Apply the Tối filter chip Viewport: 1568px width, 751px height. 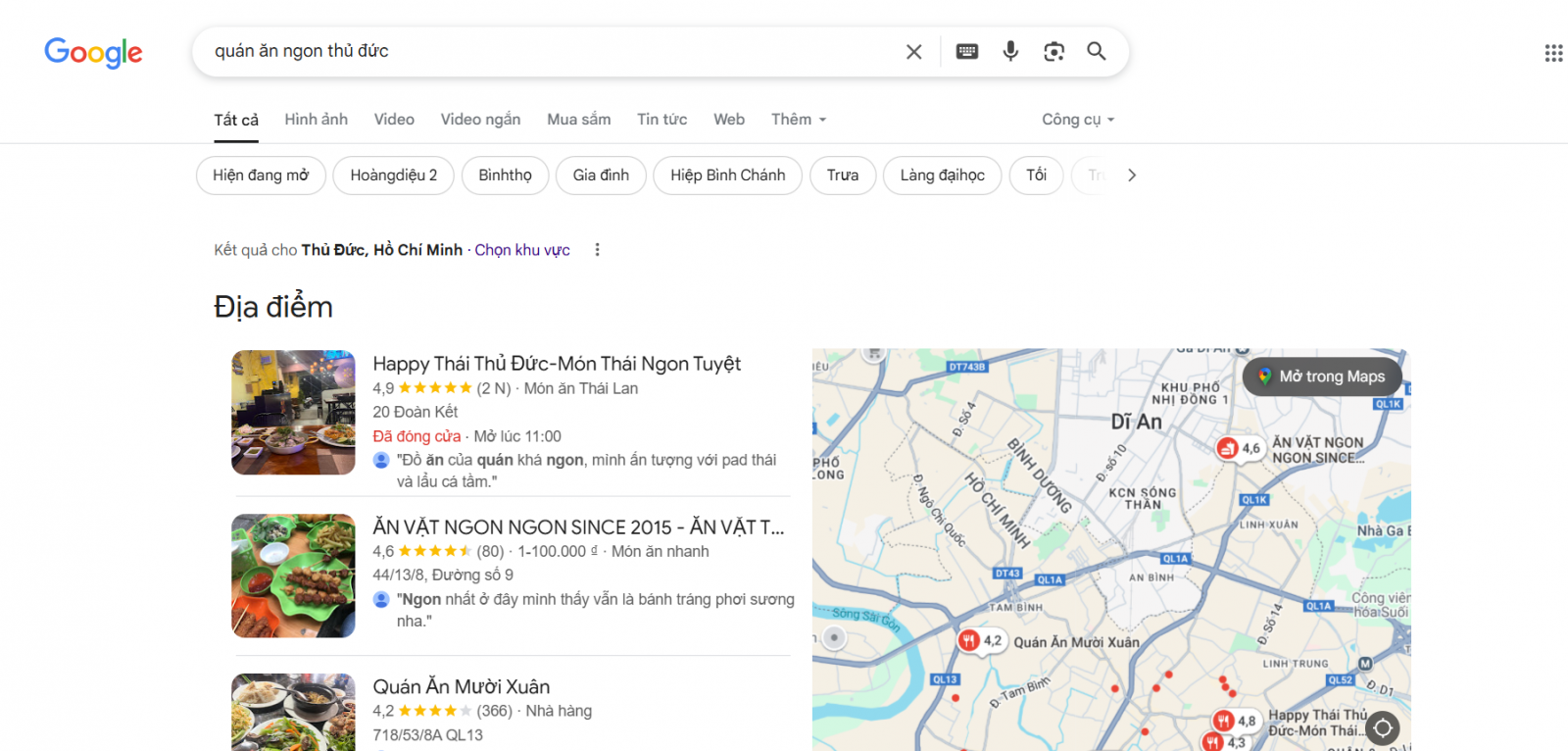pyautogui.click(x=1037, y=175)
